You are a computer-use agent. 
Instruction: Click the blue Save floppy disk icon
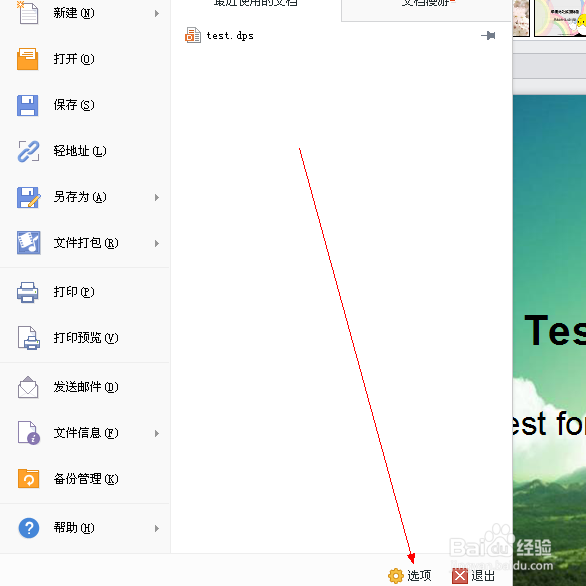[28, 105]
